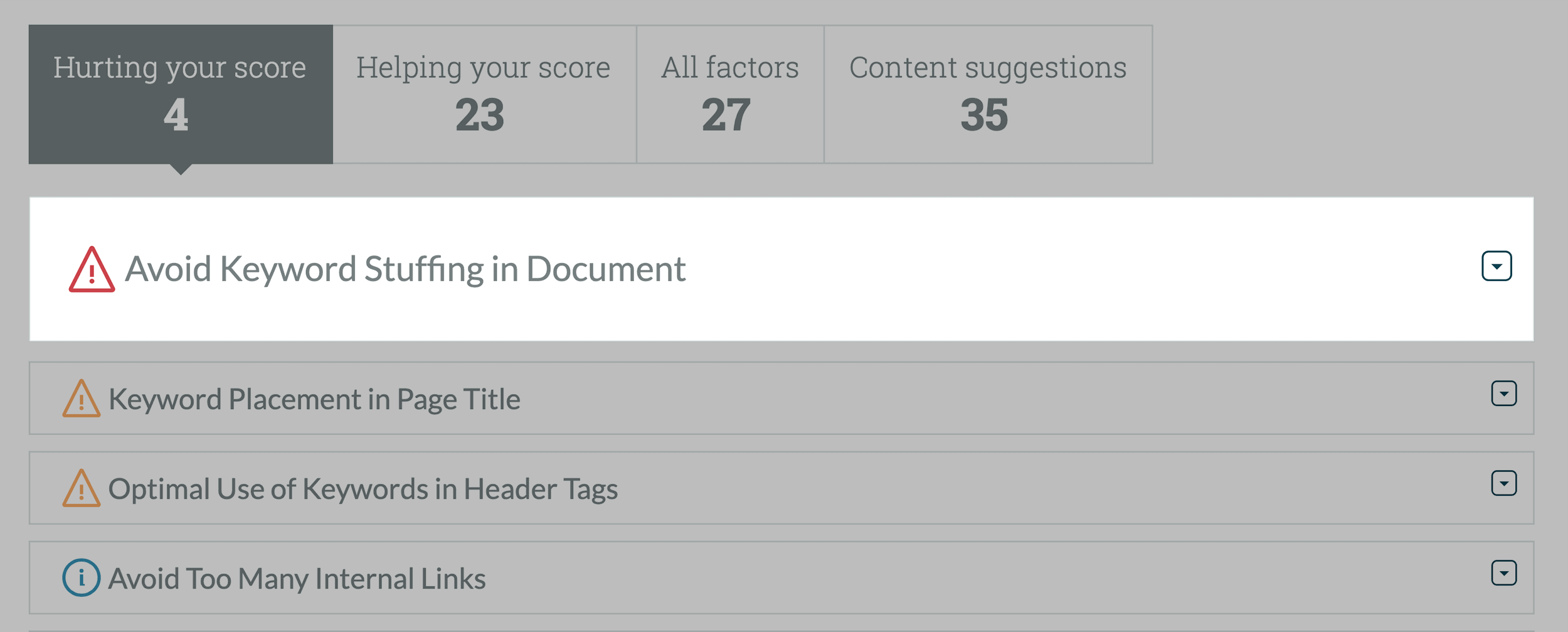The image size is (1568, 632).
Task: Click the Optimal Use of Keywords in Header Tags text
Action: click(x=363, y=489)
